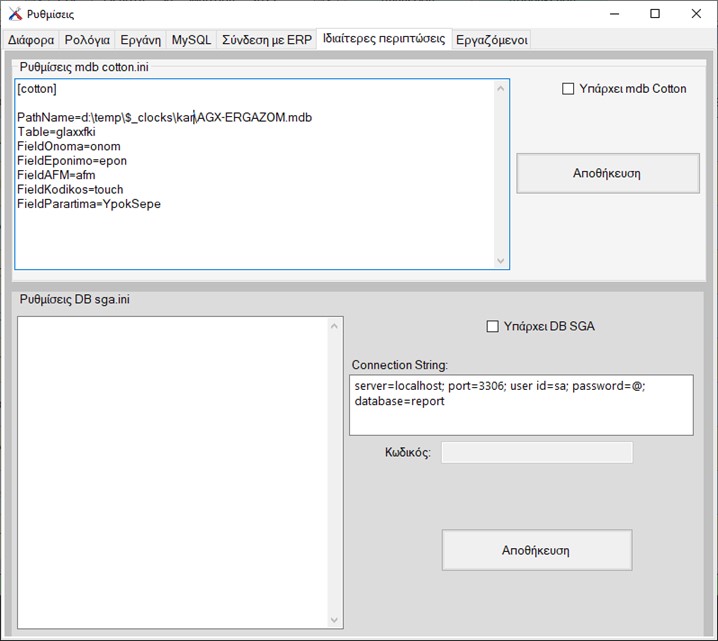Viewport: 718px width, 641px height.
Task: Open the Ρολόγια tab
Action: (87, 40)
